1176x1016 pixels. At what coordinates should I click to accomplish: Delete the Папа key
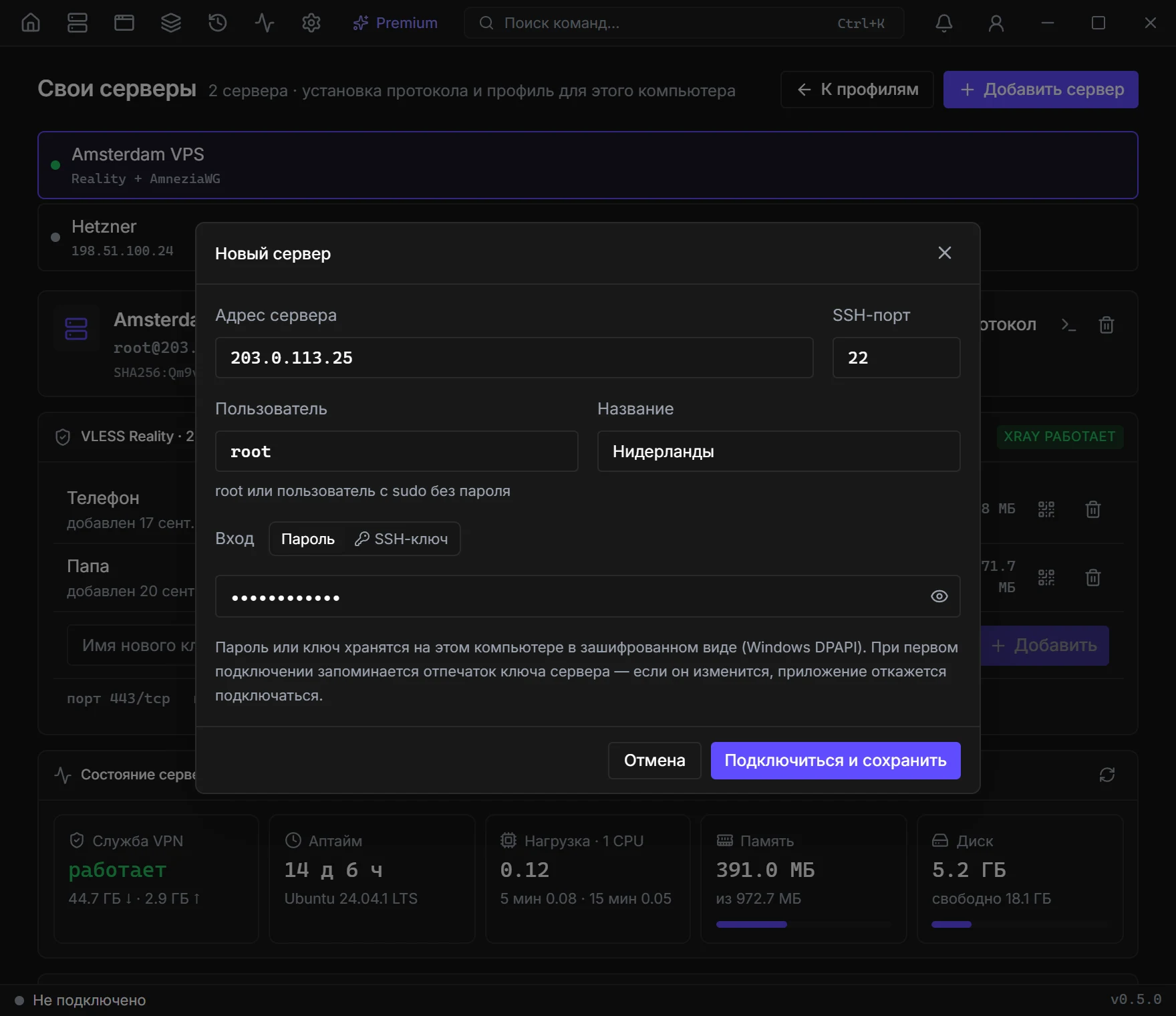(x=1093, y=578)
